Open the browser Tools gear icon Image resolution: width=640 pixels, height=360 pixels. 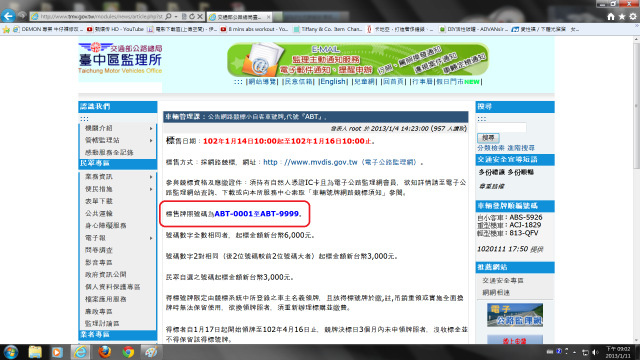pyautogui.click(x=633, y=17)
